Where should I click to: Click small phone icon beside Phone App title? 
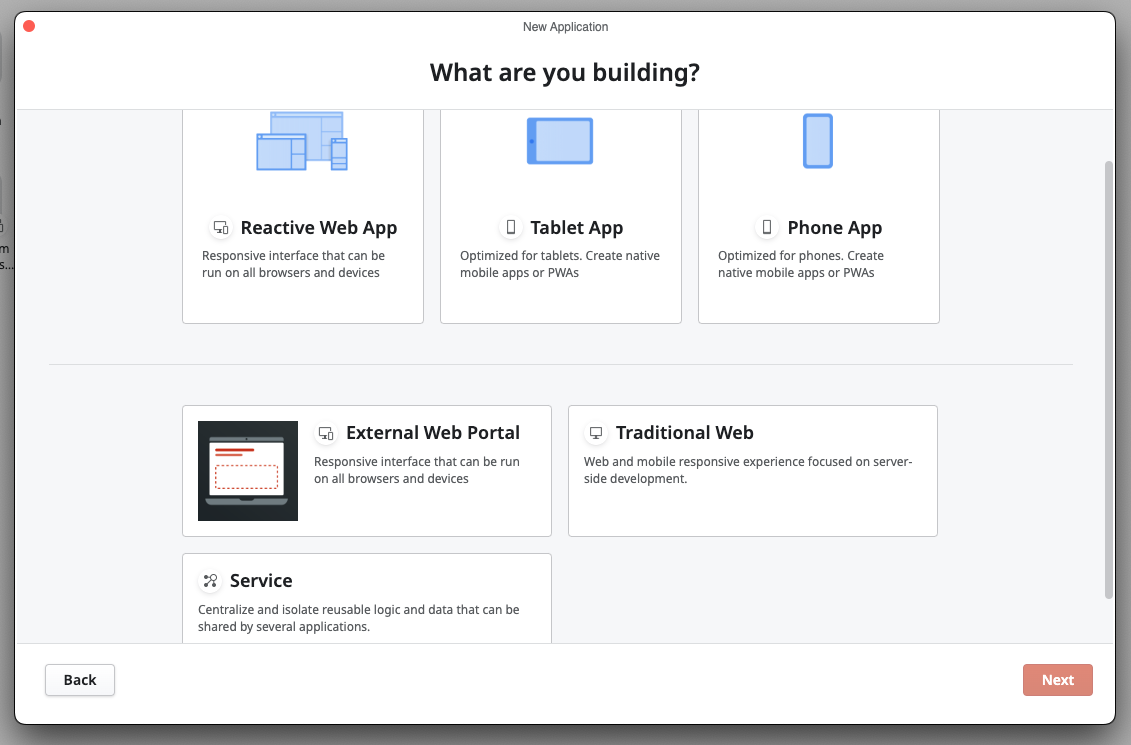pos(767,228)
